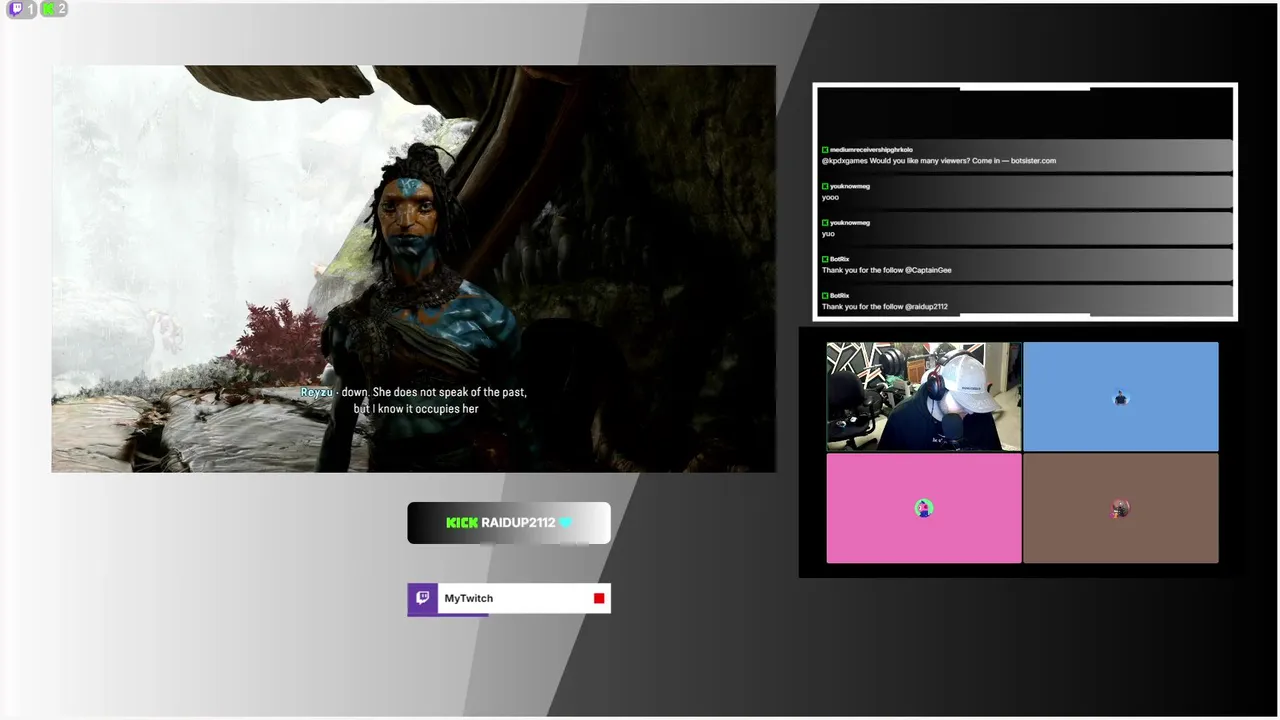Click the RAIDUP2112 name in the Kick banner

[x=518, y=523]
